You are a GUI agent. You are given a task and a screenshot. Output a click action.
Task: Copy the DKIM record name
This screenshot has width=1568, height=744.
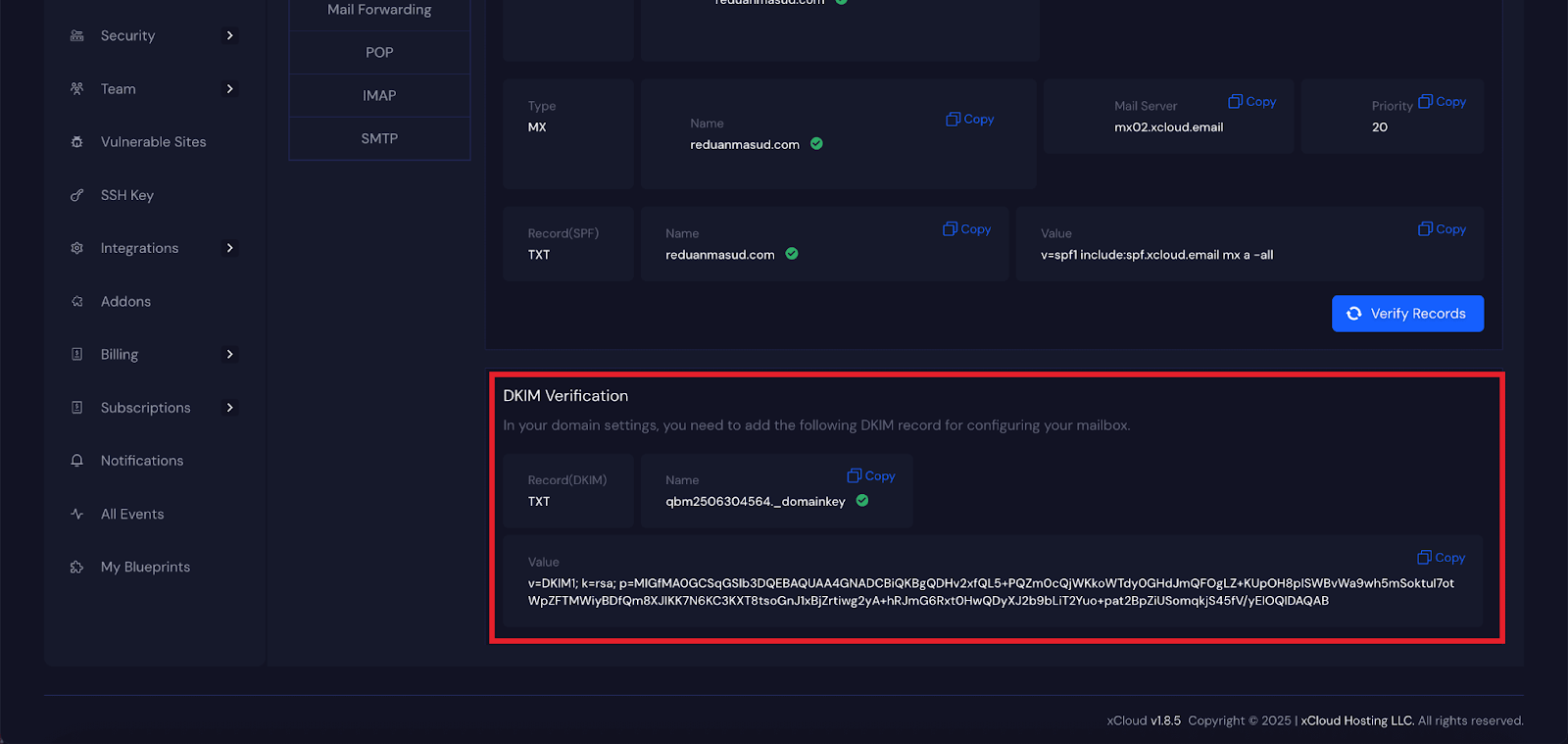[871, 476]
